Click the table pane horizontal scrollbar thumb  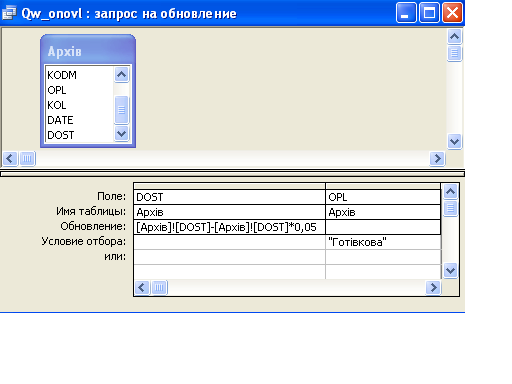tap(27, 158)
